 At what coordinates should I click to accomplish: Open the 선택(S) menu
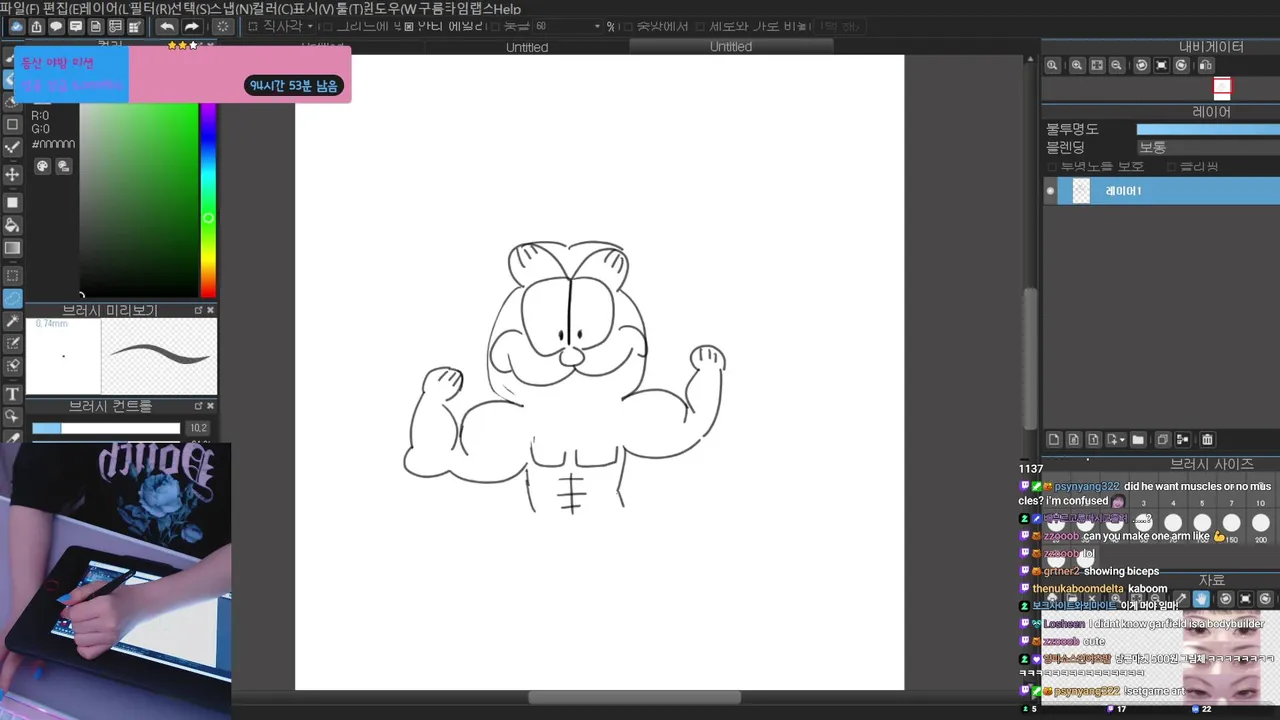189,8
